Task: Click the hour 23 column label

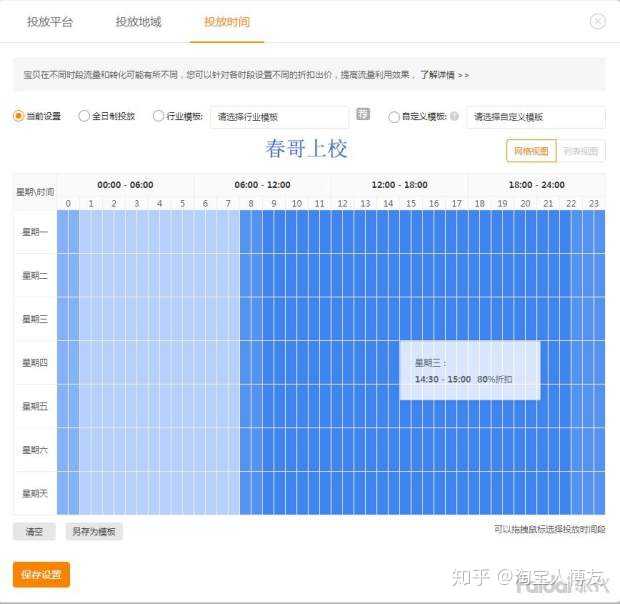Action: [594, 204]
